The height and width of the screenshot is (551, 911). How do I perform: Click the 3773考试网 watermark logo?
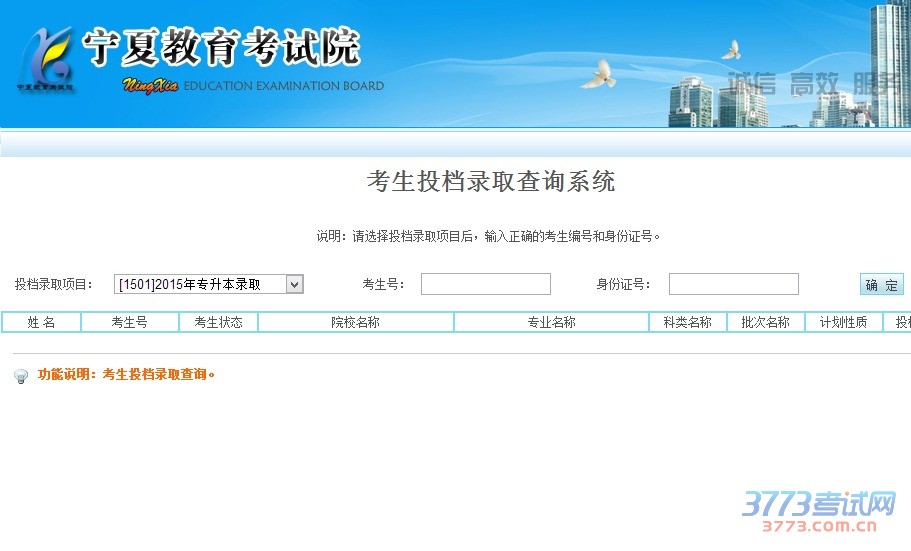(x=818, y=510)
